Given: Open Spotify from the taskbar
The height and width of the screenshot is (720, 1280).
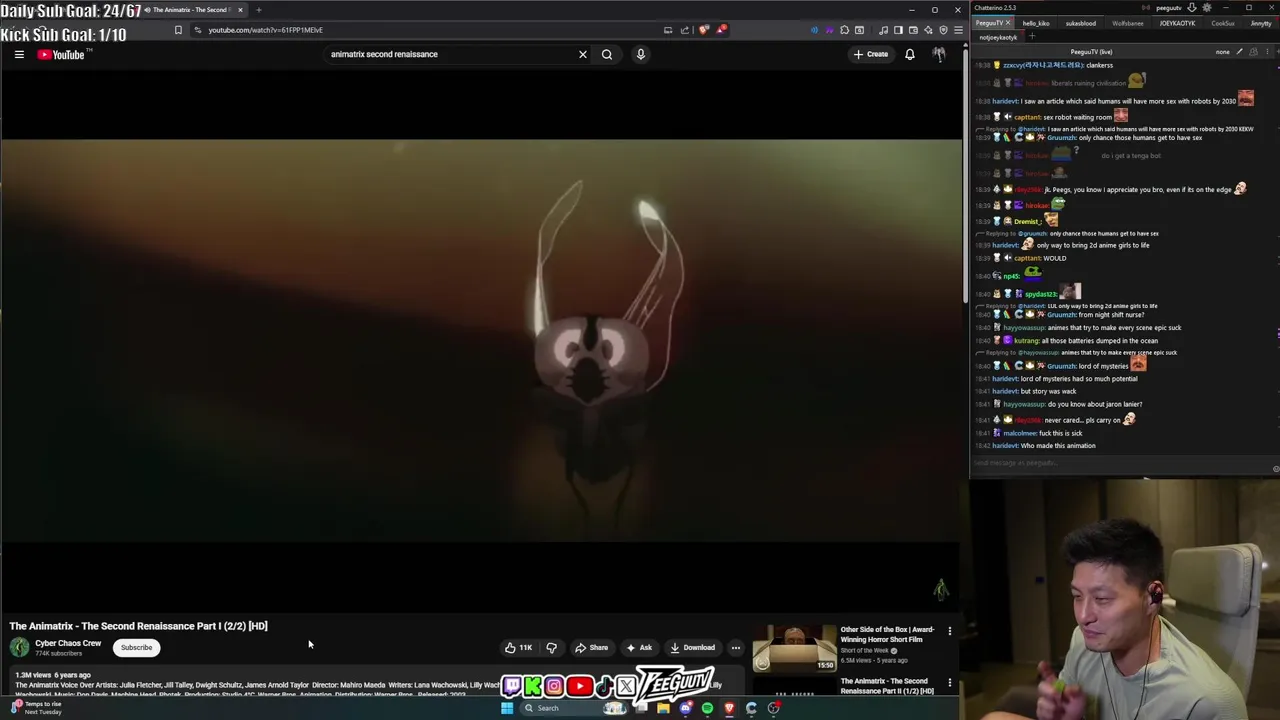Looking at the screenshot, I should tap(707, 708).
